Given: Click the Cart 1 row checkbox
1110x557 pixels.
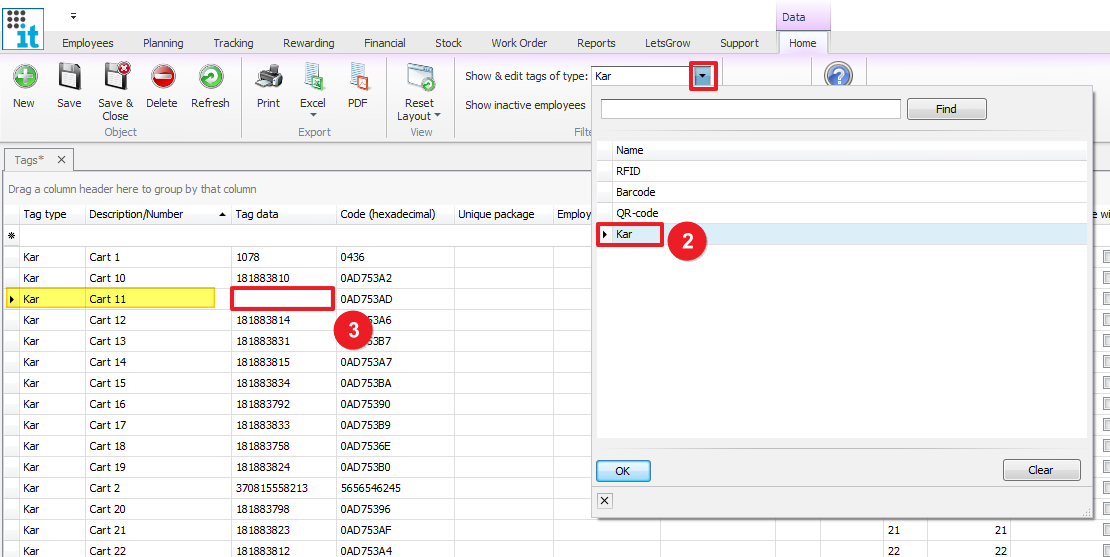Looking at the screenshot, I should tap(1106, 257).
